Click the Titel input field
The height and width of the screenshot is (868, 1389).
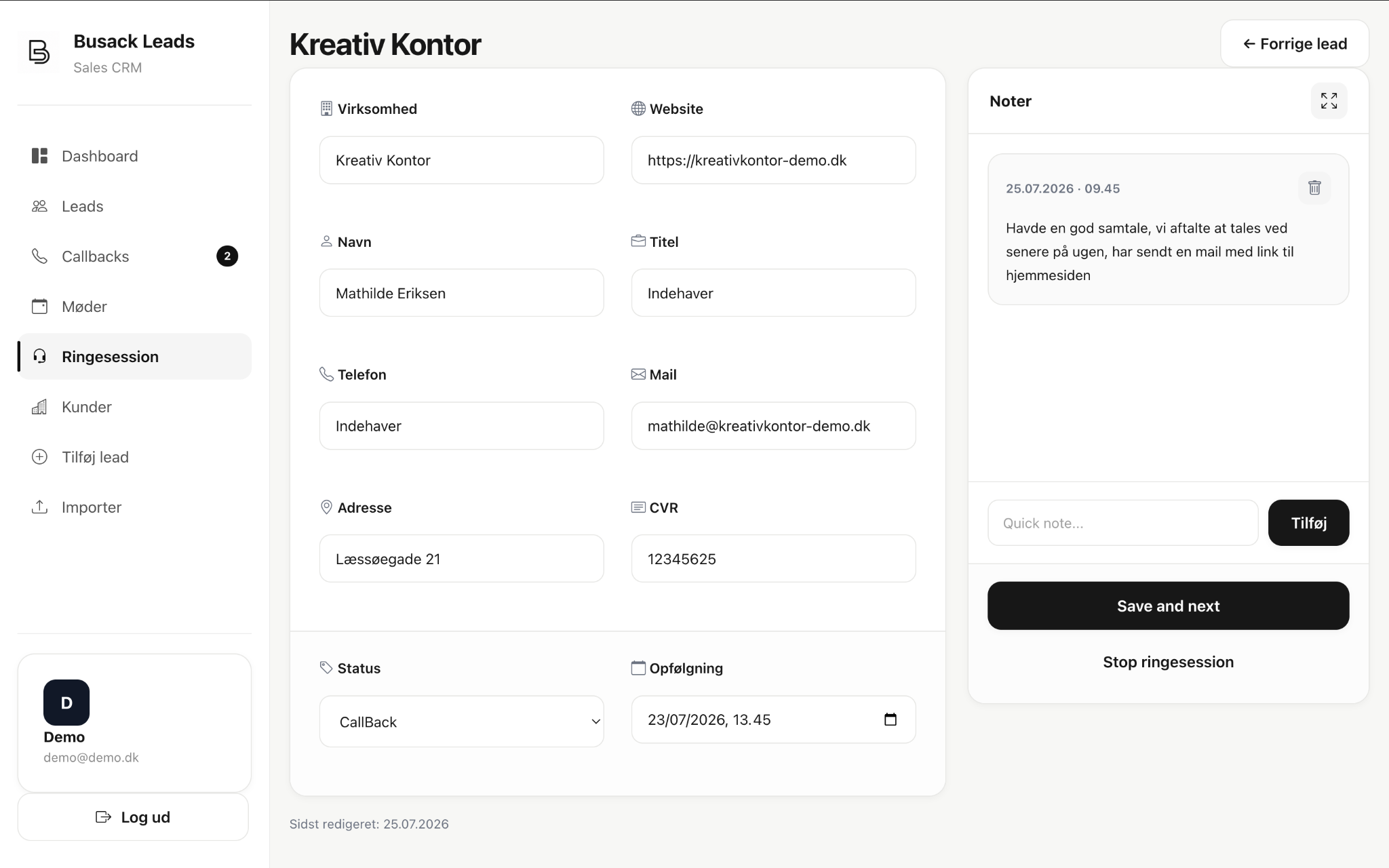(773, 293)
